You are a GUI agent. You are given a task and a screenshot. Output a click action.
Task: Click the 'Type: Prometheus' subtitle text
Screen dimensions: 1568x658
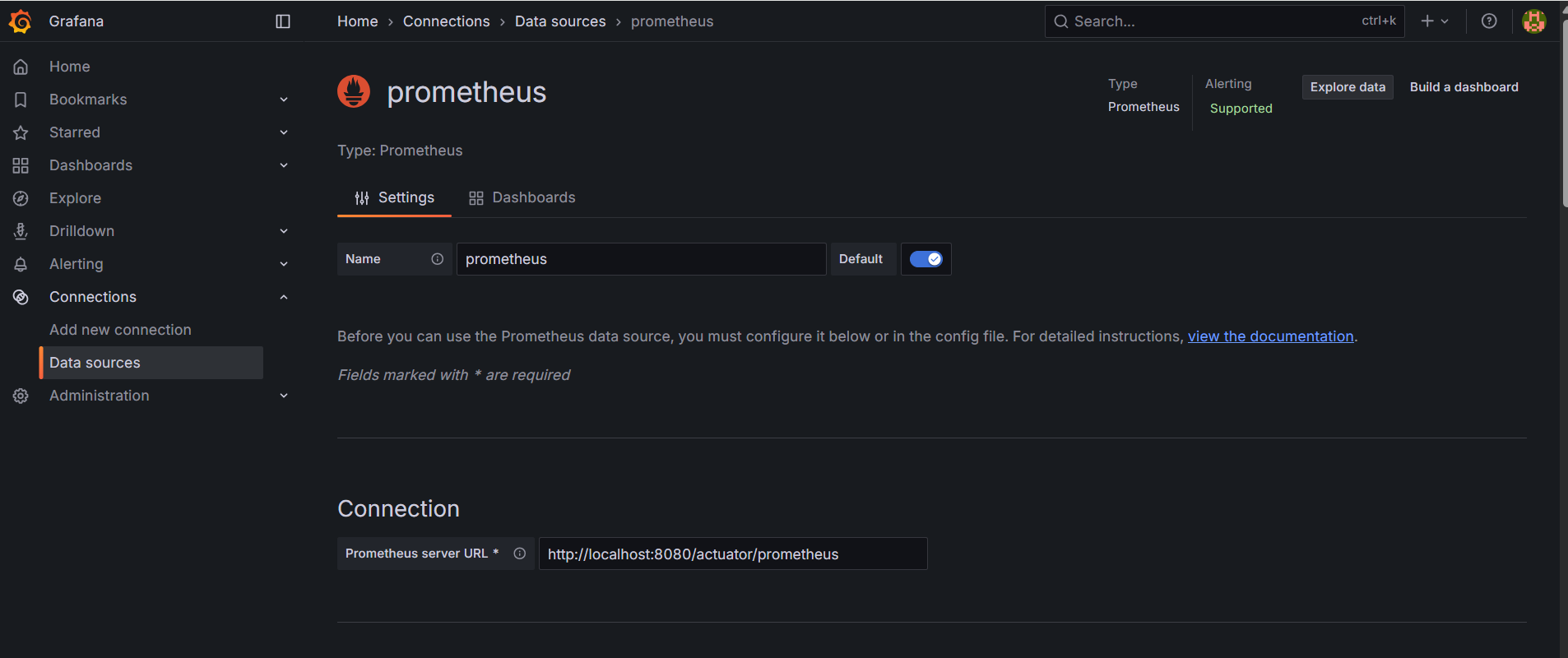point(400,151)
